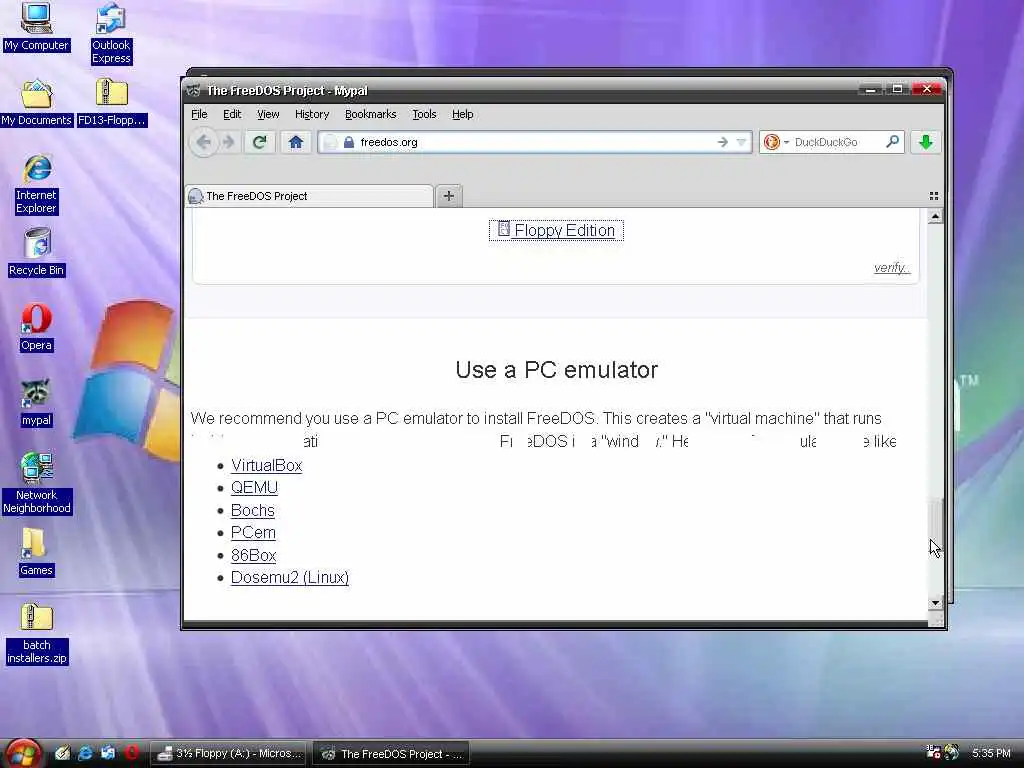The width and height of the screenshot is (1024, 768).
Task: Select The FreeDOS Project tab
Action: 310,196
